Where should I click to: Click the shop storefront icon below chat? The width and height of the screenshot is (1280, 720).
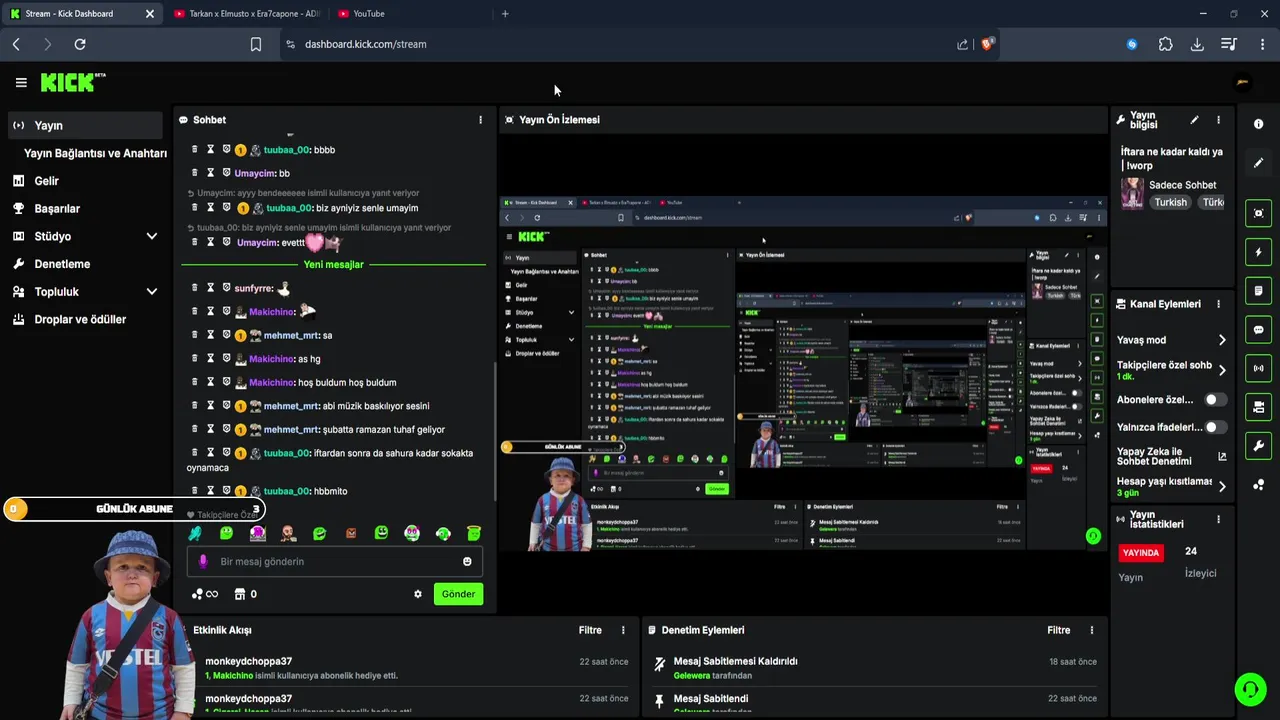pyautogui.click(x=240, y=594)
